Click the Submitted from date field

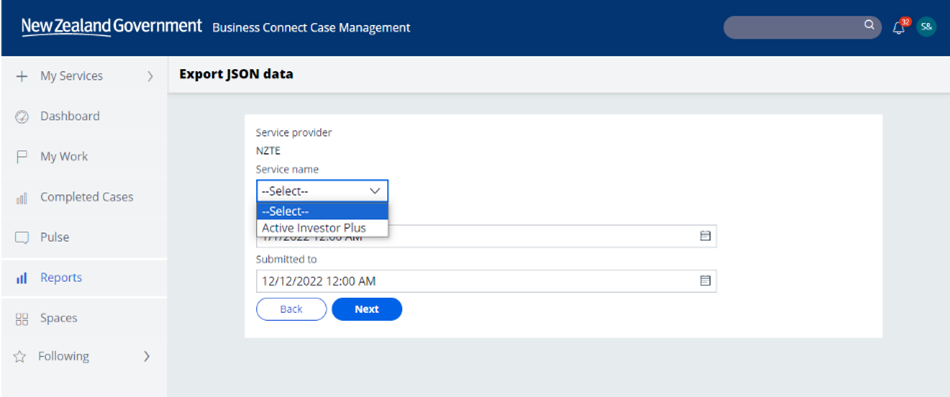pos(487,236)
